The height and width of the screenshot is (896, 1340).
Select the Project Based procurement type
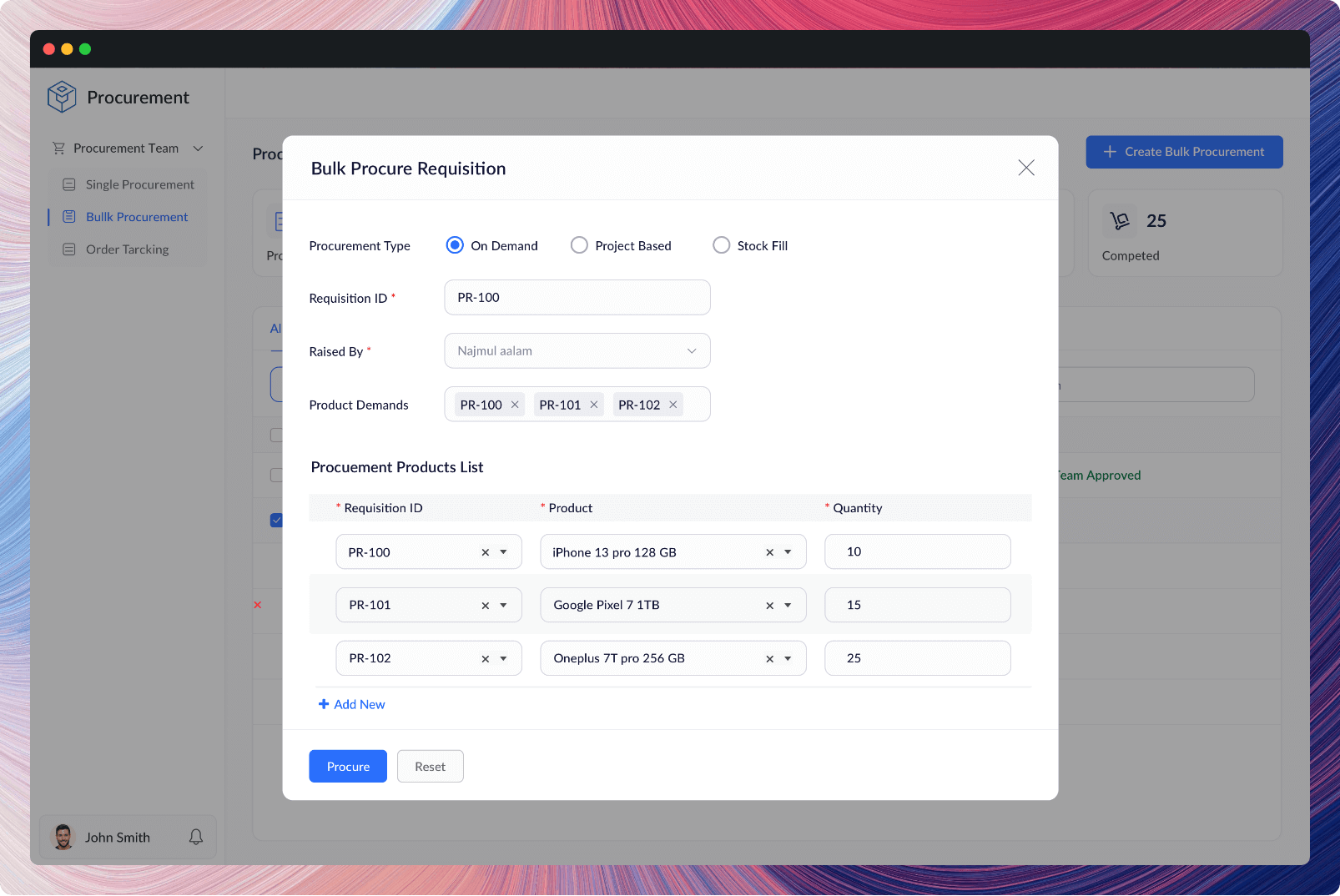tap(579, 244)
